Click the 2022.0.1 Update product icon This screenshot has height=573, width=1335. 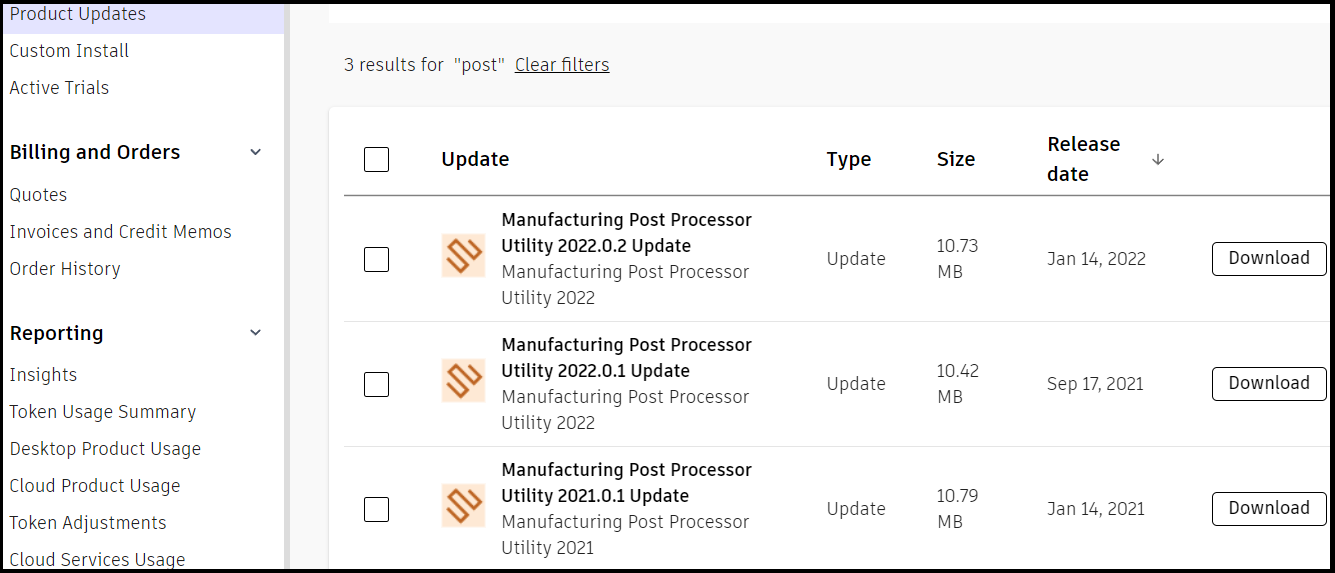pyautogui.click(x=463, y=381)
